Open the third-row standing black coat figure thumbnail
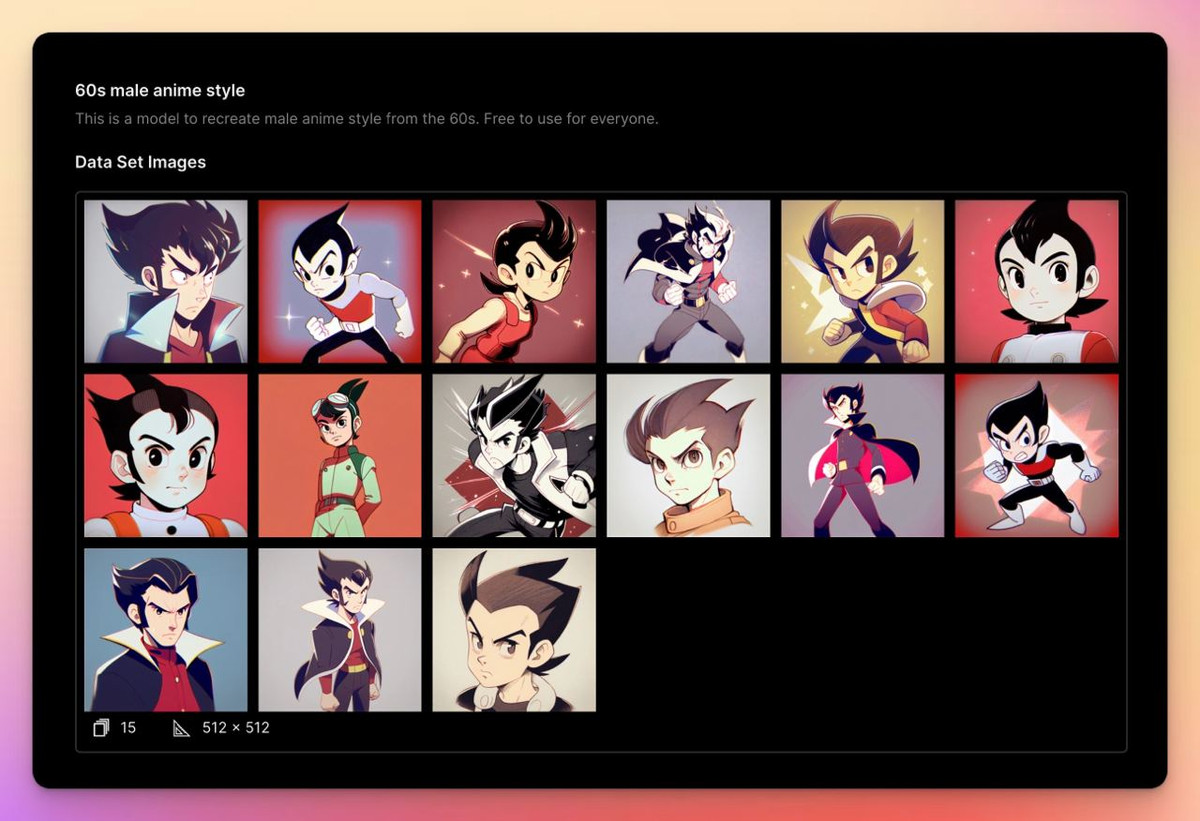Screen dimensions: 1200x821 pyautogui.click(x=339, y=629)
